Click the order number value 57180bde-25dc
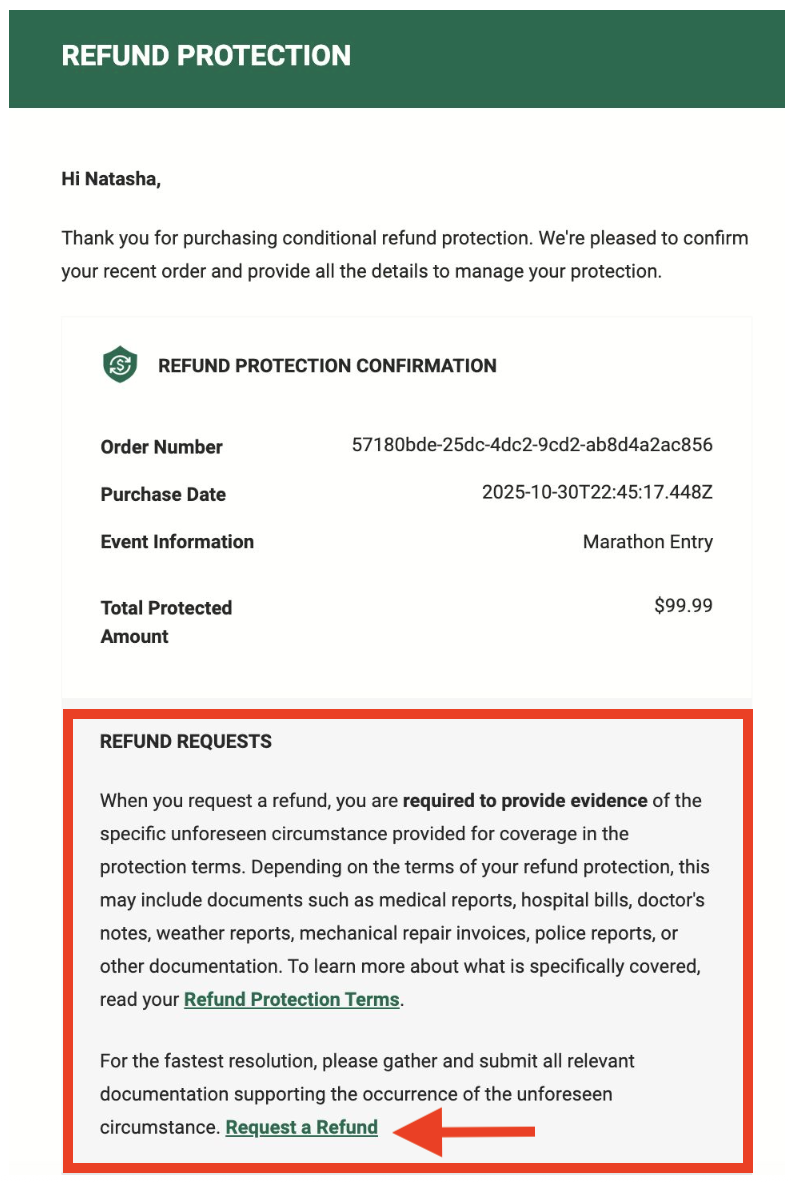This screenshot has height=1182, width=792. (532, 445)
